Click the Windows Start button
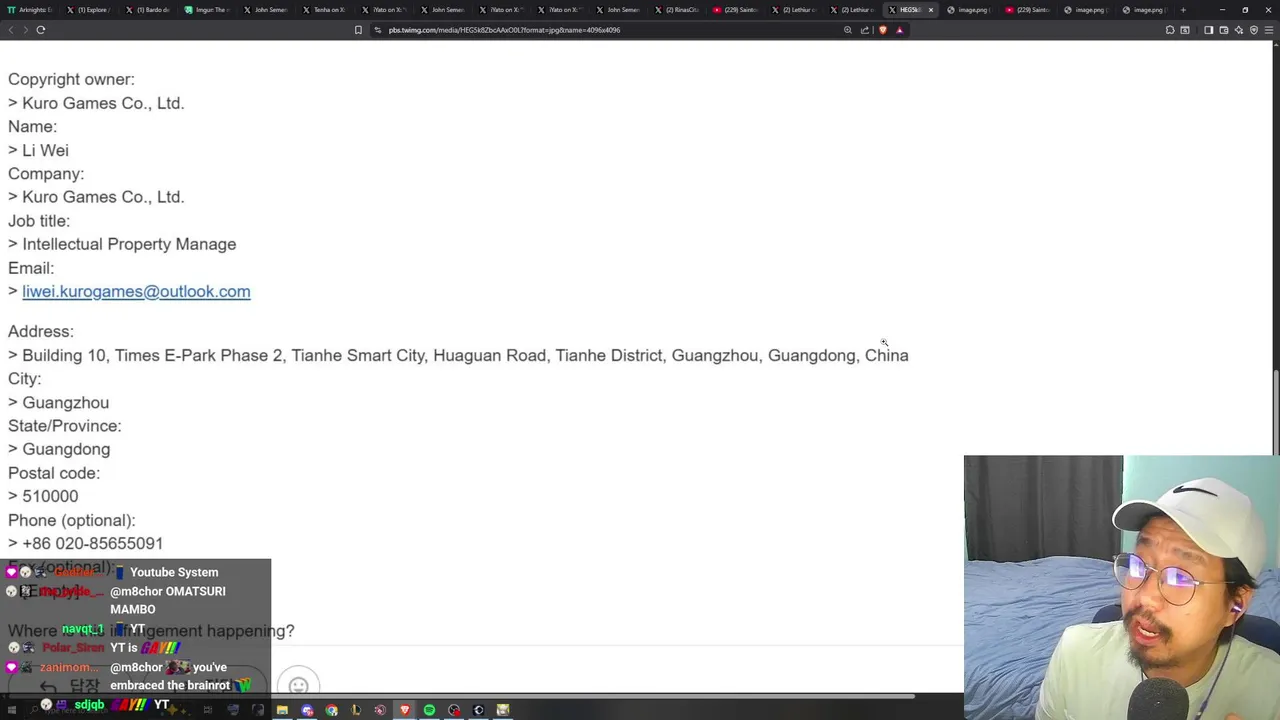1280x720 pixels. point(14,710)
